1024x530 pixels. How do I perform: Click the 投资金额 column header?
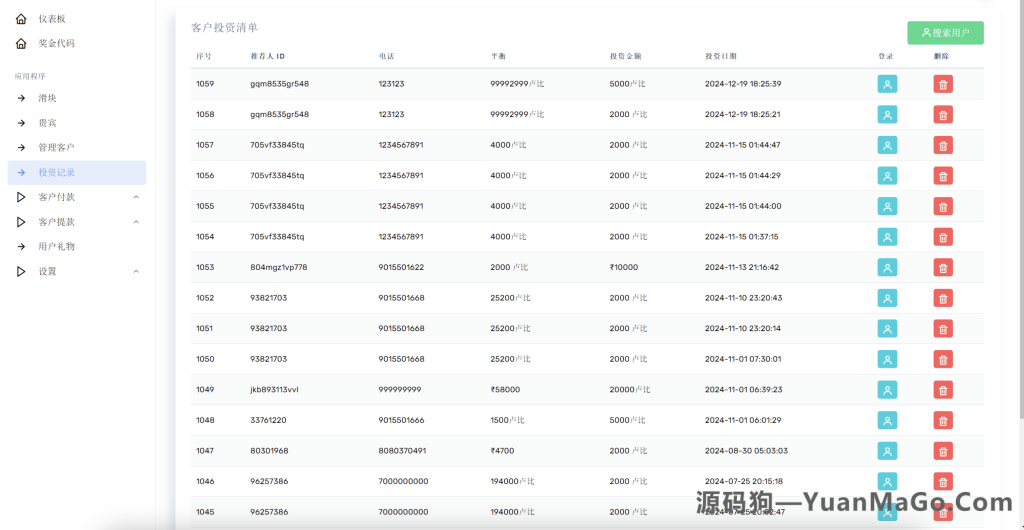[x=626, y=56]
